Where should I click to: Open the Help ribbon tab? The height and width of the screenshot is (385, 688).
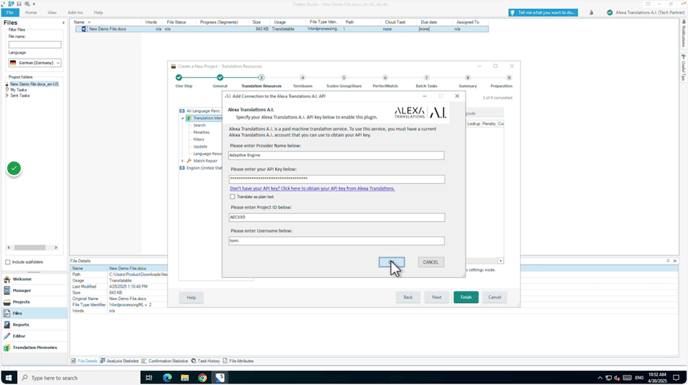tap(98, 12)
